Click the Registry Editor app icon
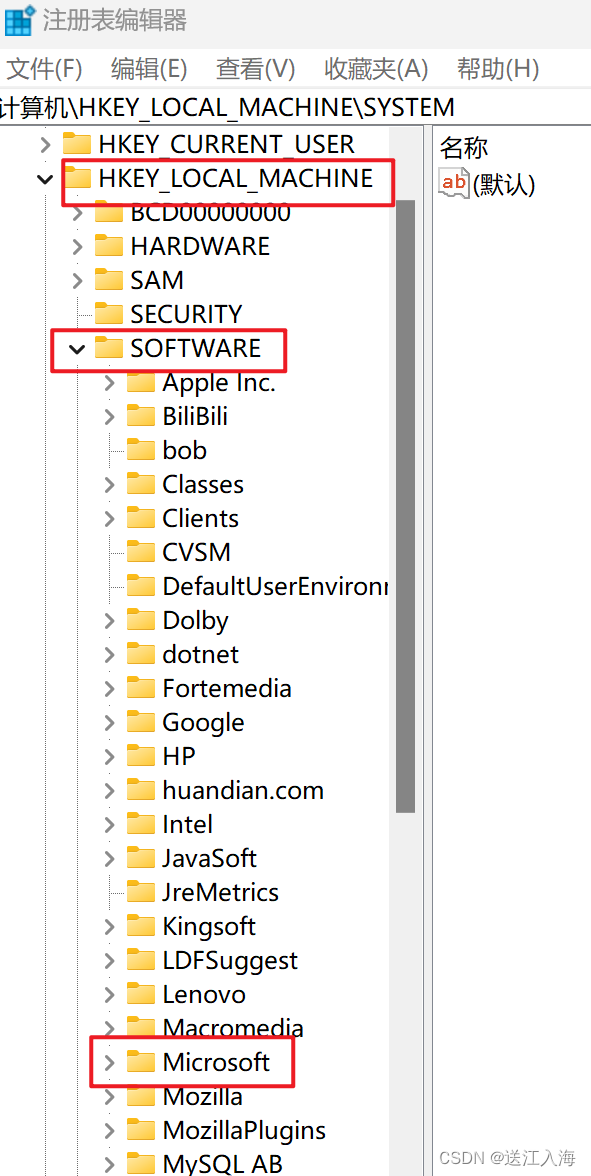 pyautogui.click(x=19, y=20)
